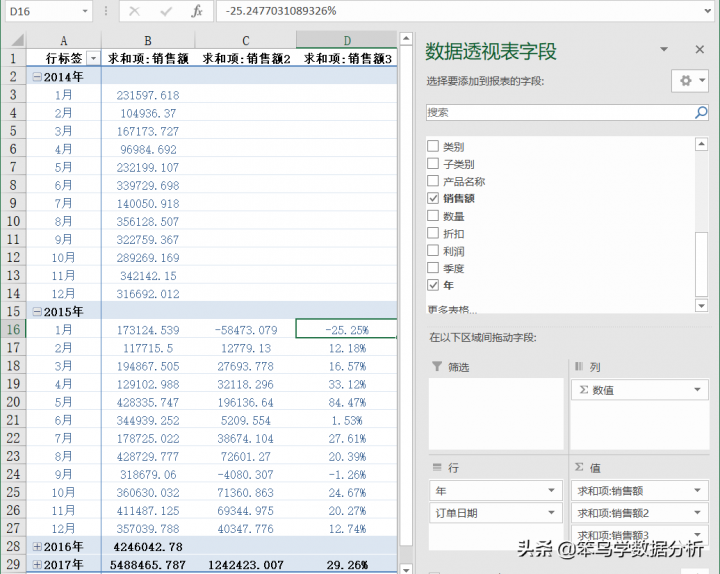Open the 求和项:销售额2 value dropdown
Image resolution: width=720 pixels, height=574 pixels.
[x=698, y=512]
